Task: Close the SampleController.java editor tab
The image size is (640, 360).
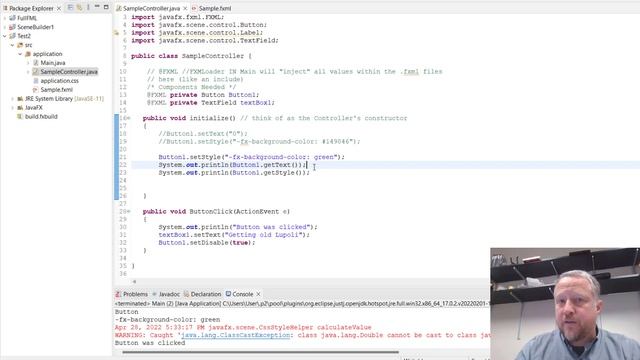Action: (x=185, y=8)
